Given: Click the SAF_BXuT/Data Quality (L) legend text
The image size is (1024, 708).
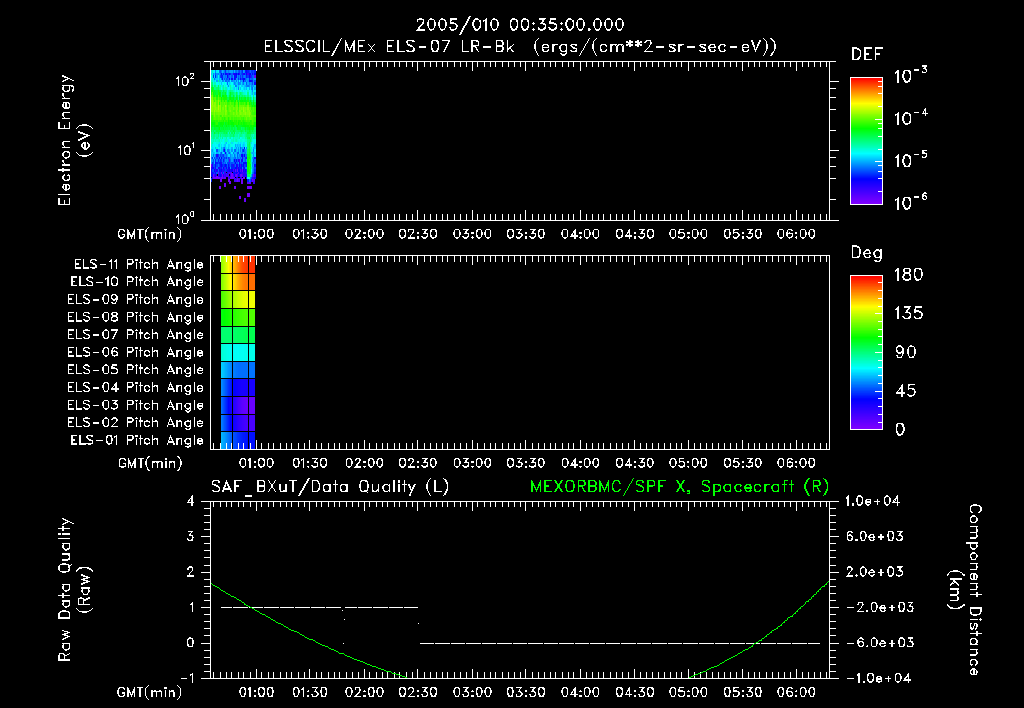Looking at the screenshot, I should [x=330, y=487].
